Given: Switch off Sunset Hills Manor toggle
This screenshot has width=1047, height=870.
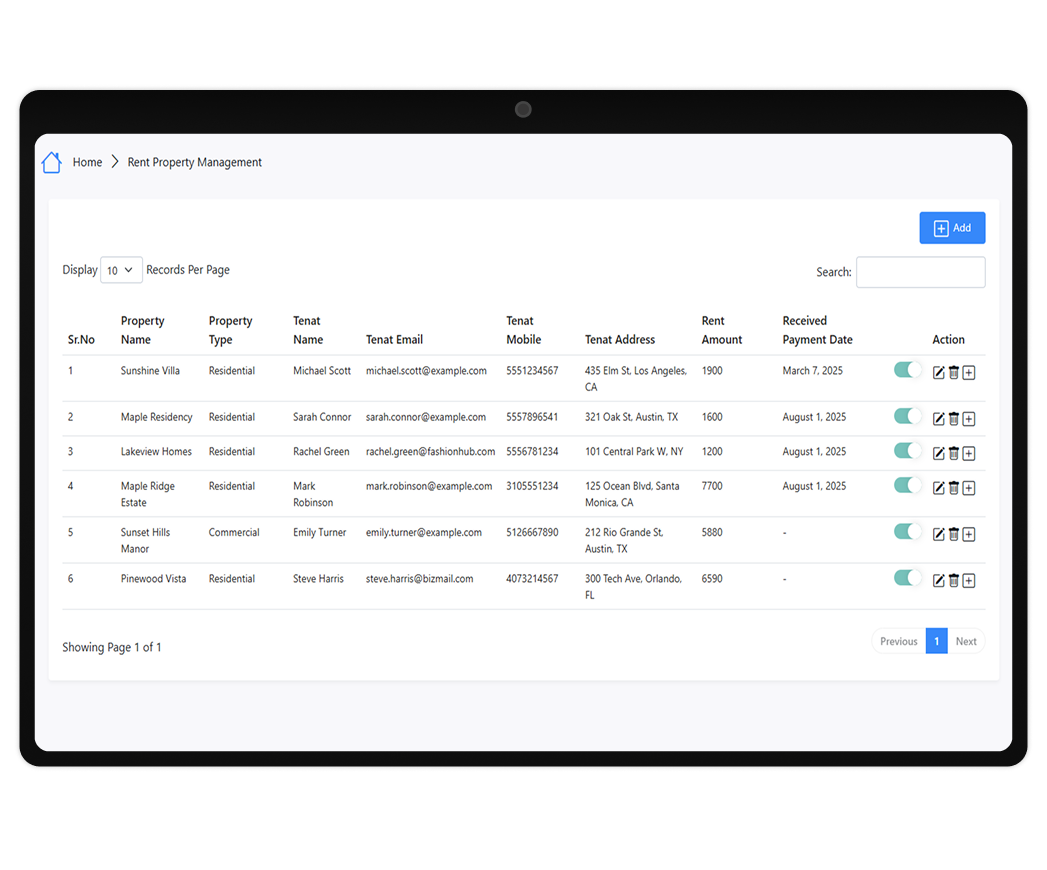Looking at the screenshot, I should [907, 531].
